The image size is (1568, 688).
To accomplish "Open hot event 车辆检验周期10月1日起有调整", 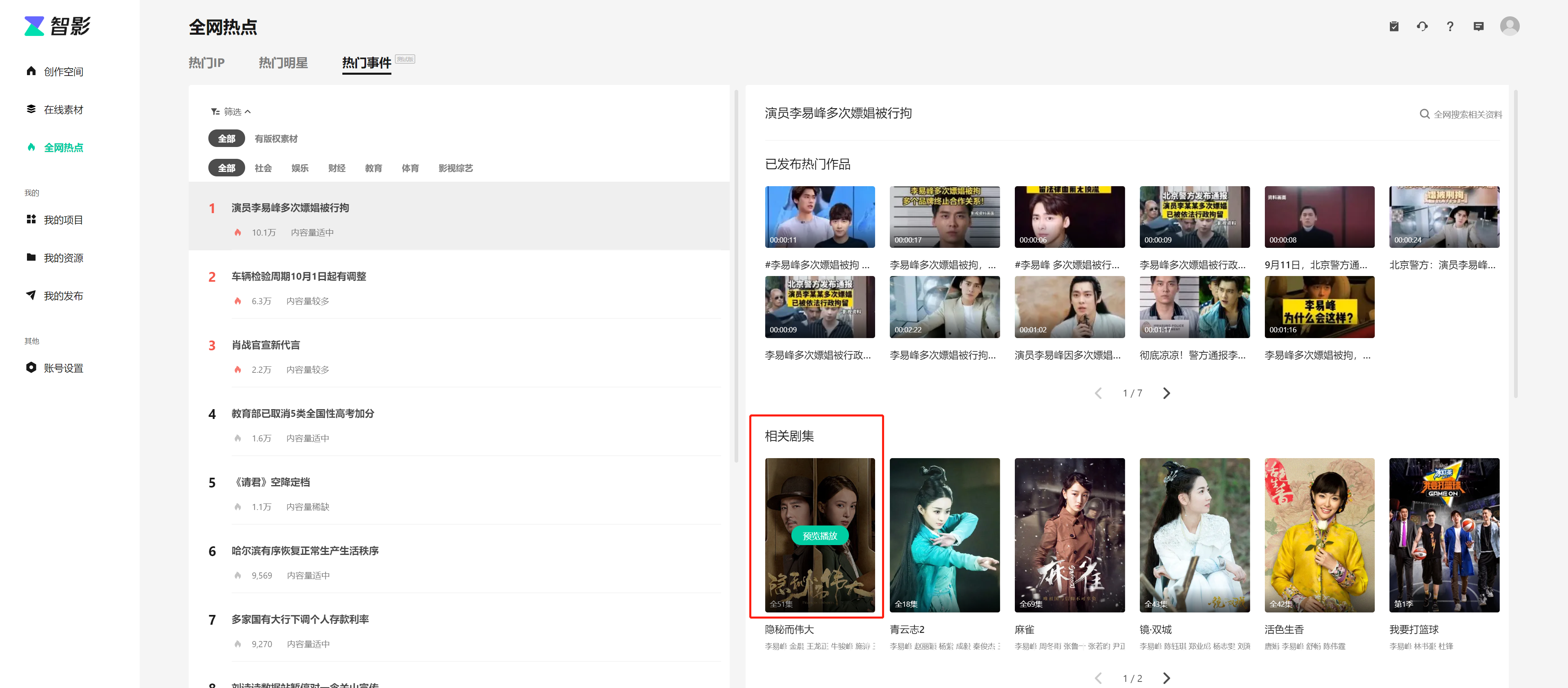I will [x=459, y=285].
